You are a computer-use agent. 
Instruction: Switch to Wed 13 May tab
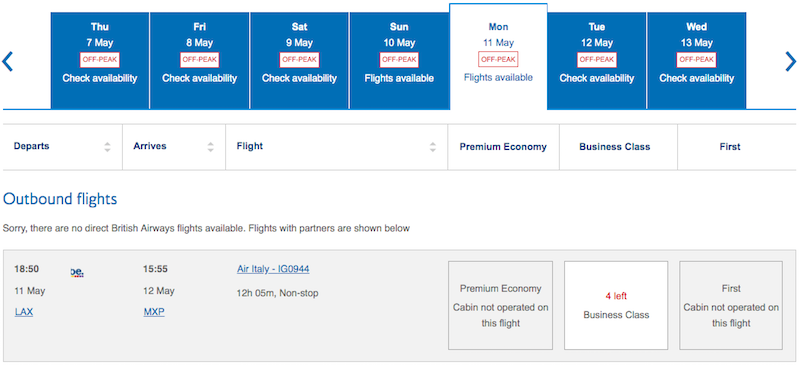tap(696, 61)
